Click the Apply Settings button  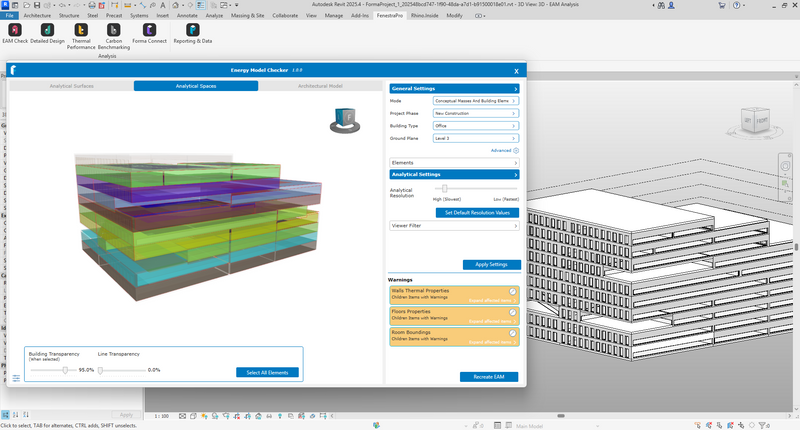coord(491,265)
